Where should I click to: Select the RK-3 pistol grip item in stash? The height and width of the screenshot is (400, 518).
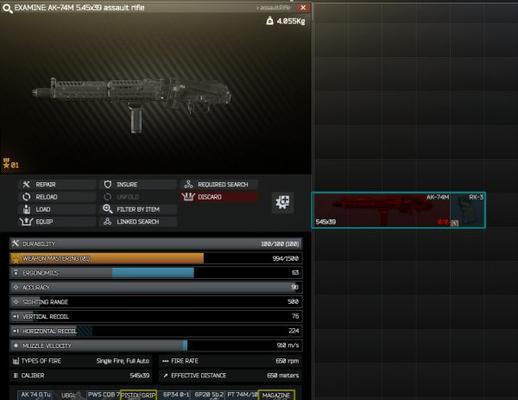click(467, 210)
